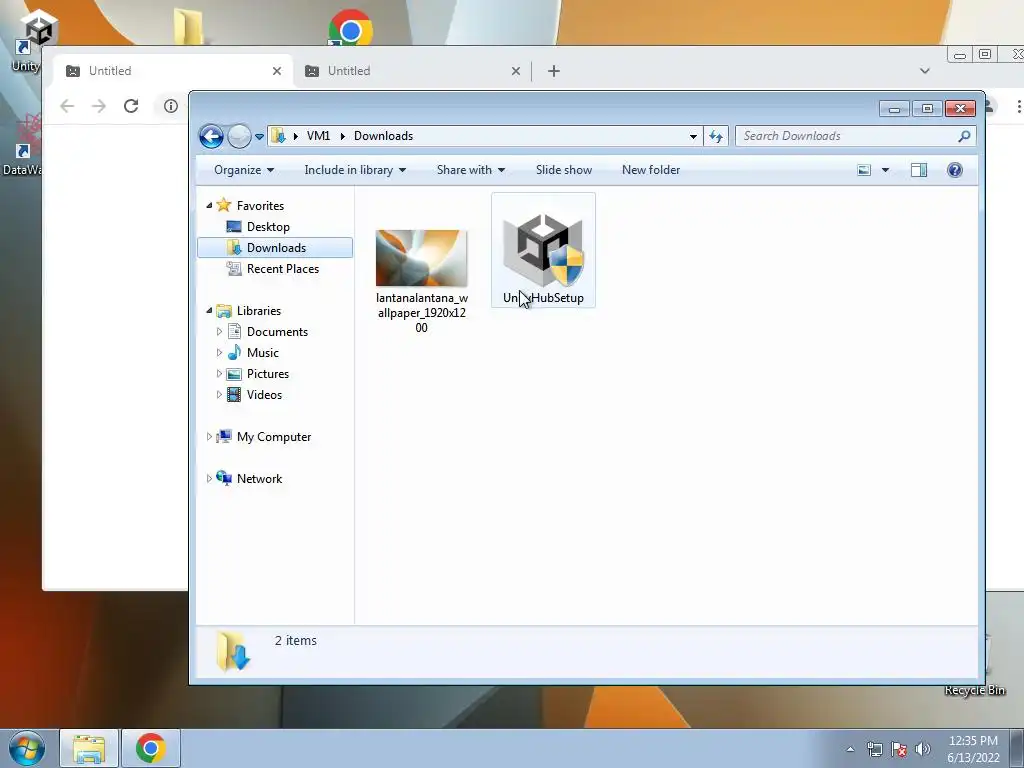Image resolution: width=1024 pixels, height=768 pixels.
Task: Open Recent Places in Favorites
Action: point(282,268)
